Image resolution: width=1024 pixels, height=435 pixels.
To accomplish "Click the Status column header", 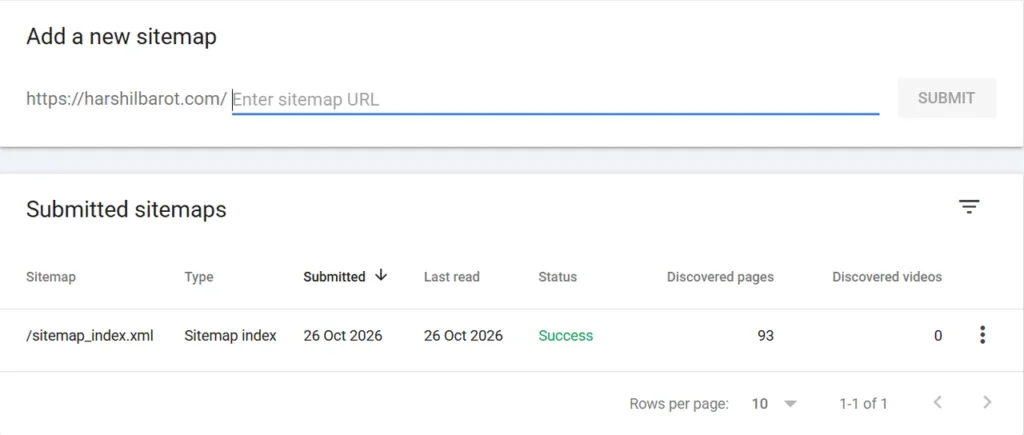I will [558, 277].
